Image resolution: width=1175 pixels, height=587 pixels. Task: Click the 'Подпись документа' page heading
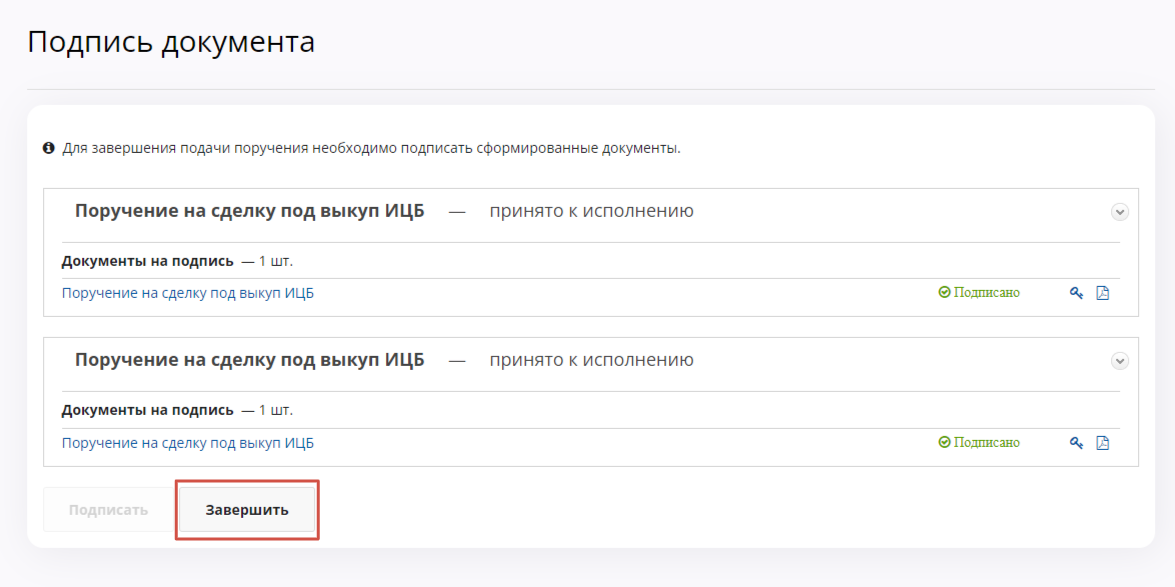(x=171, y=42)
